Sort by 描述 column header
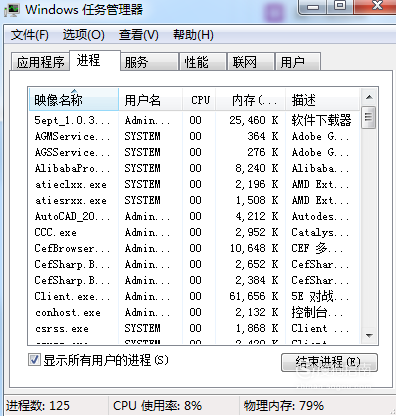Viewport: 396px width, 416px height. point(322,100)
